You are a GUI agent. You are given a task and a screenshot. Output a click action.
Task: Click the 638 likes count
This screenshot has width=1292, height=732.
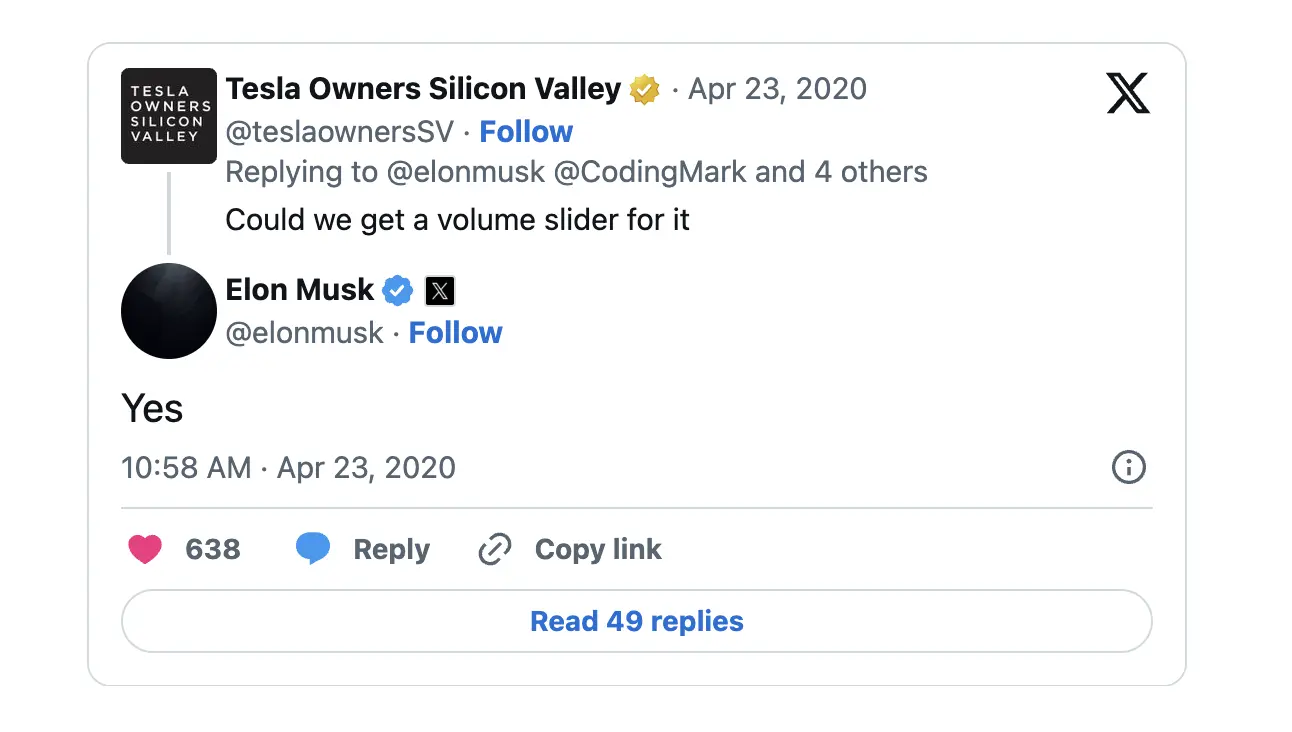(213, 549)
